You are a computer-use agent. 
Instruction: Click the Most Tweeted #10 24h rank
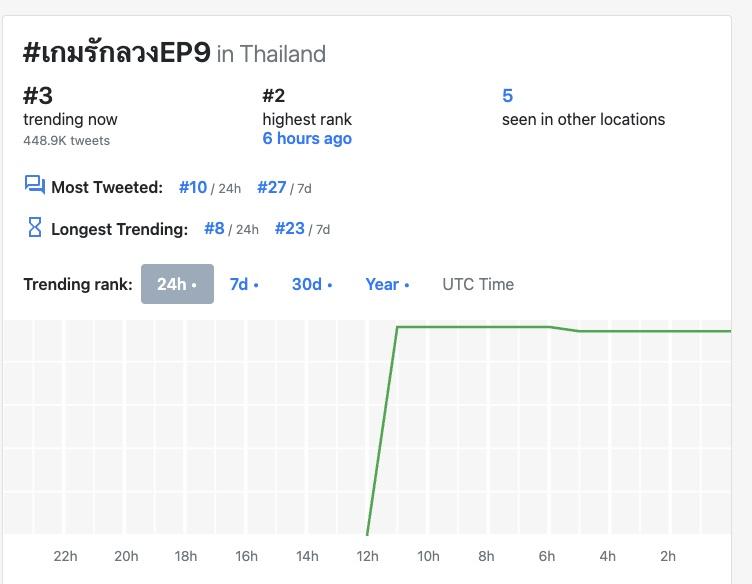point(193,187)
